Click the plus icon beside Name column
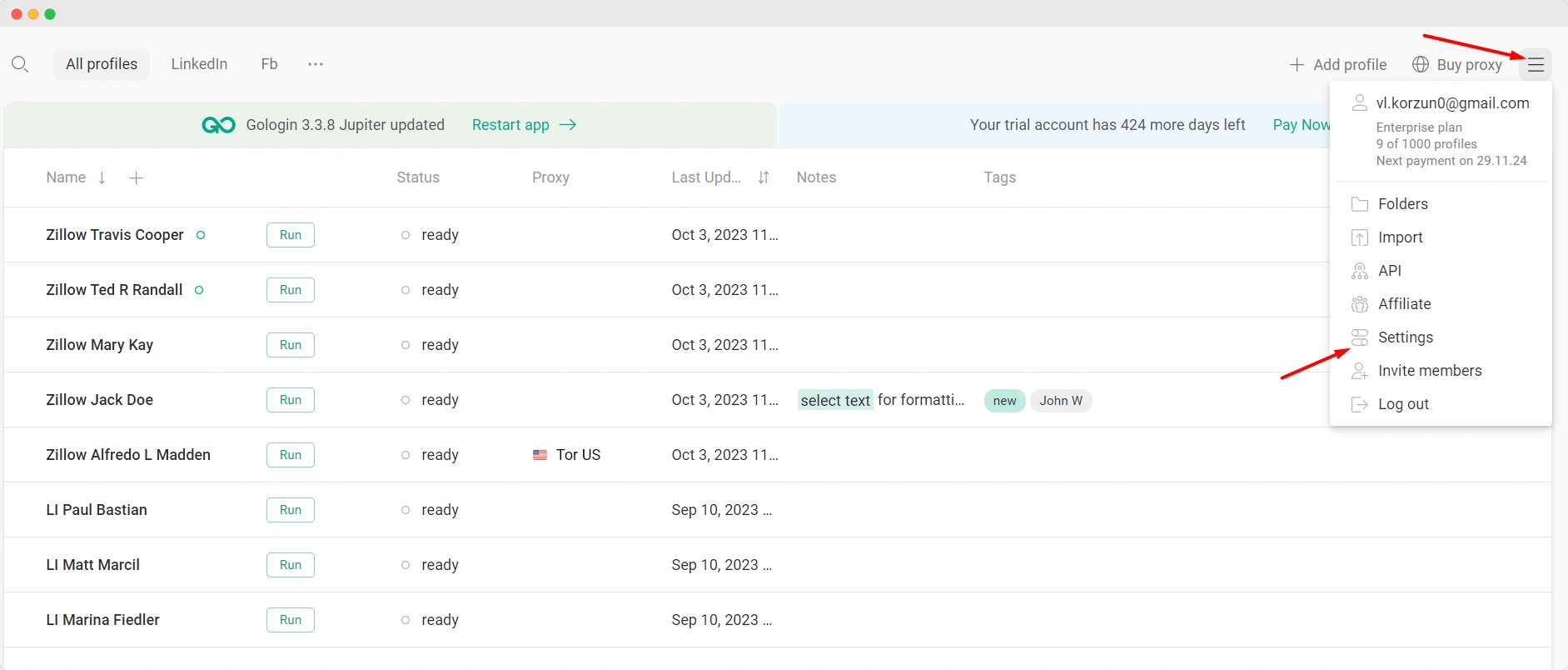This screenshot has height=670, width=1568. [x=137, y=177]
